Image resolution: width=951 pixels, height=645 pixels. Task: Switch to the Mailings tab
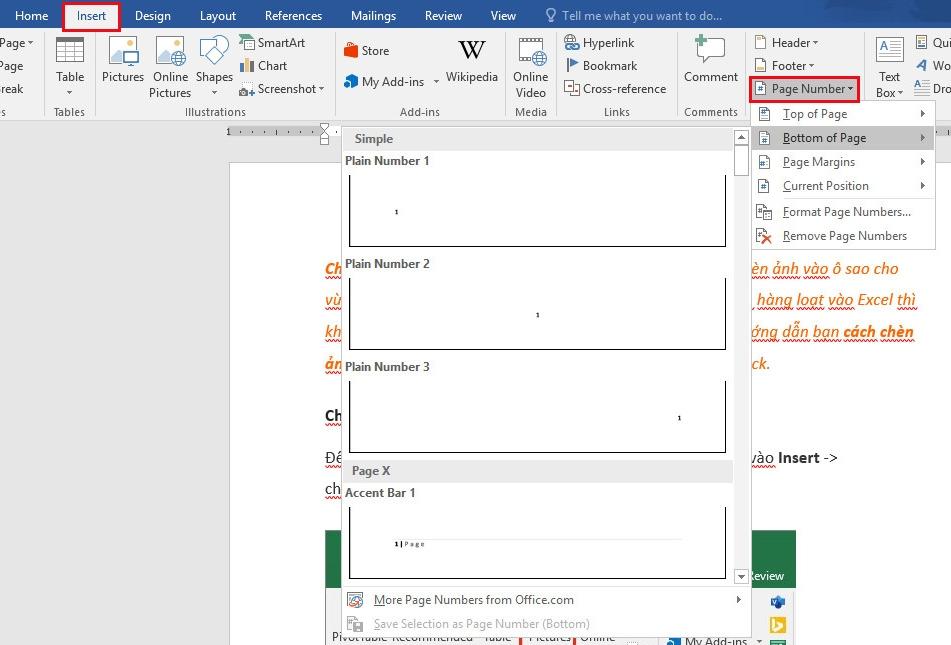pos(373,16)
